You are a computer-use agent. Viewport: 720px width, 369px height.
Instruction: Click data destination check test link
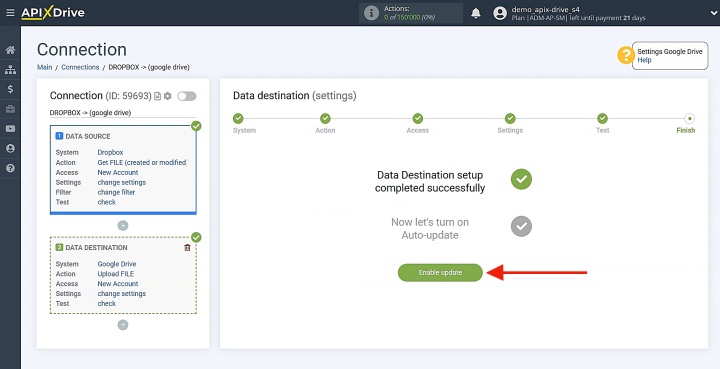click(107, 303)
